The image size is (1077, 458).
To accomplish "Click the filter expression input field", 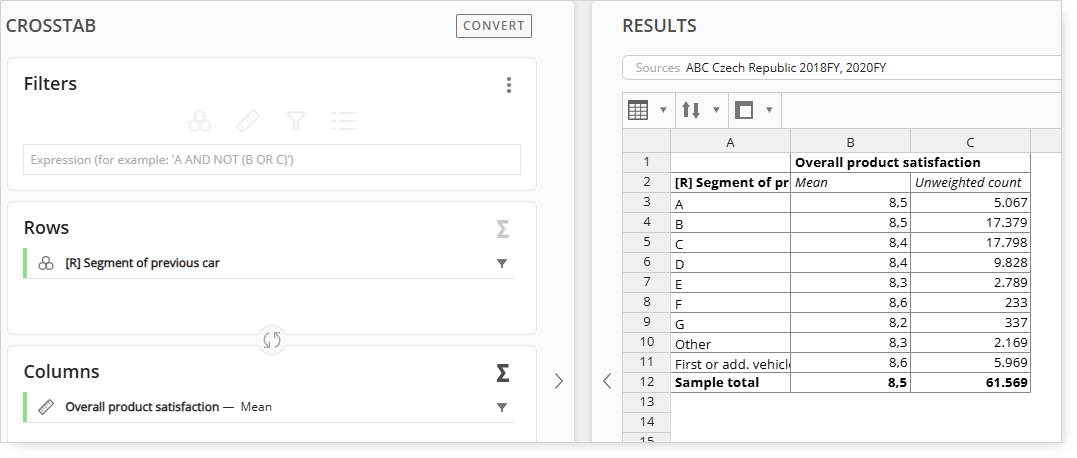I will (x=272, y=159).
